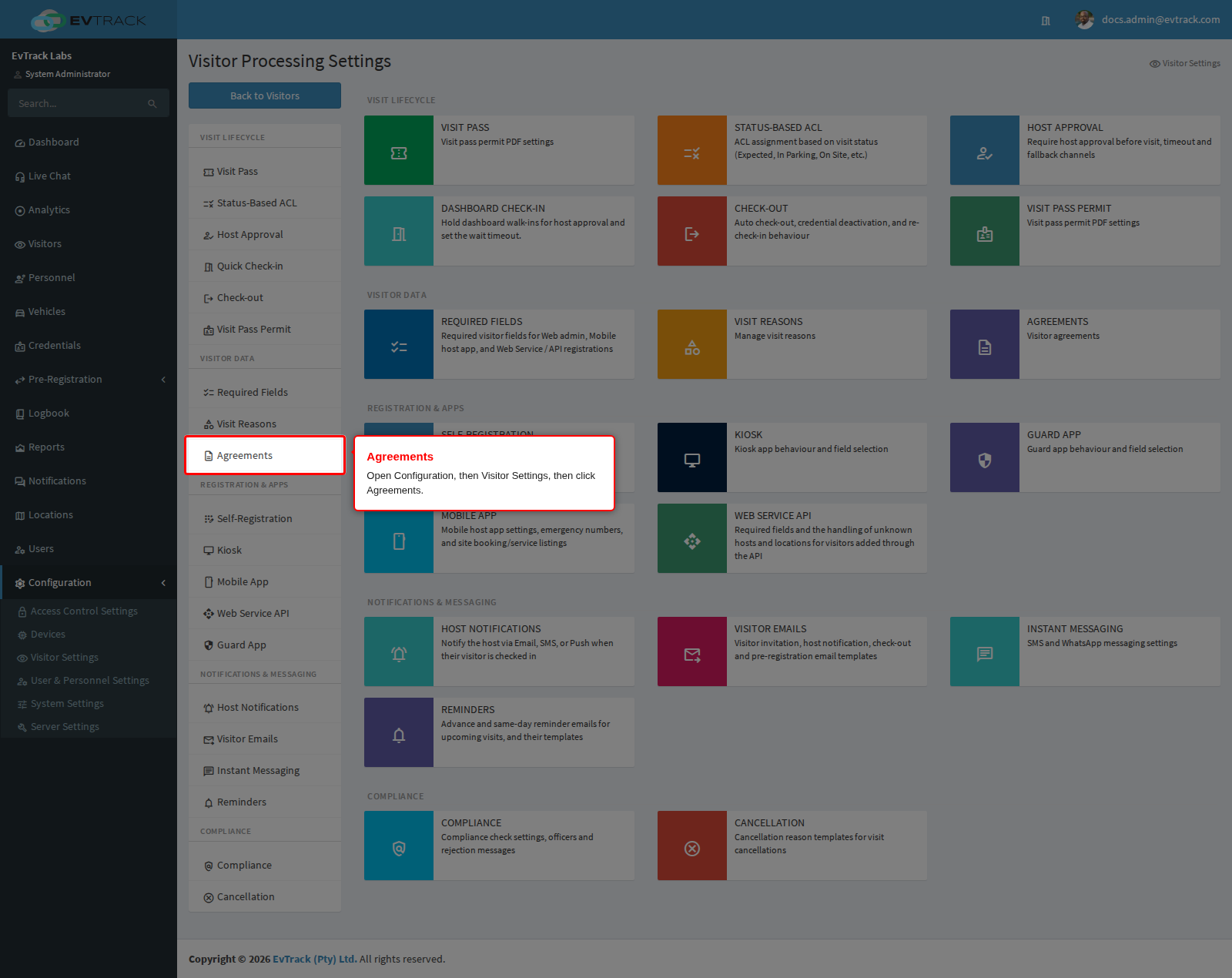Click the Visitor Settings breadcrumb link
Viewport: 1232px width, 978px height.
click(x=1184, y=63)
